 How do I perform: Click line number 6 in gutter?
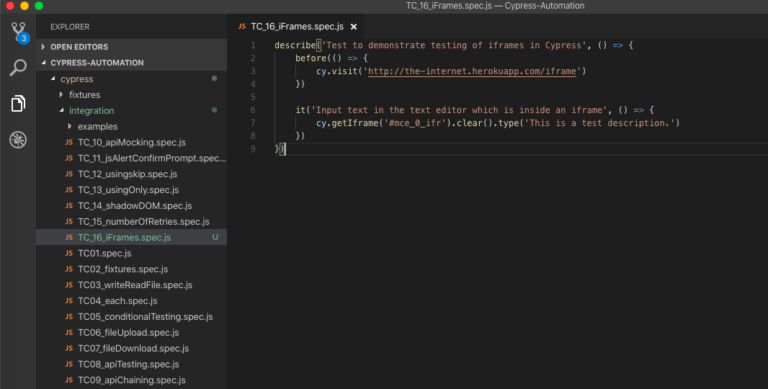[x=253, y=110]
